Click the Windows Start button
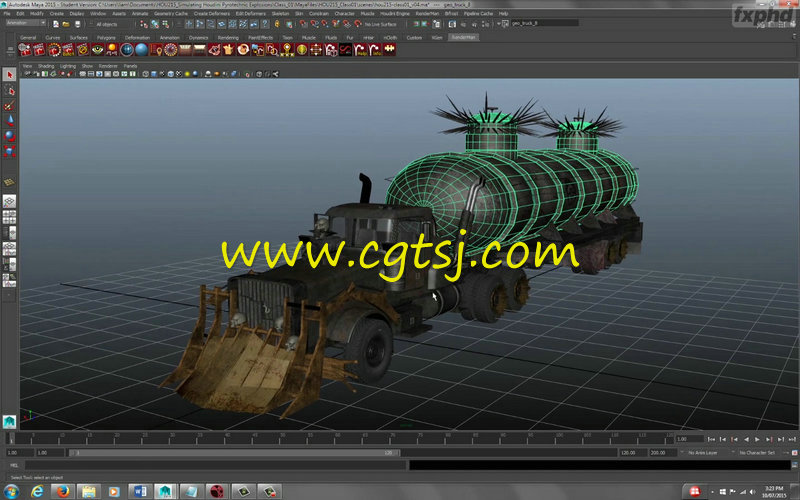The width and height of the screenshot is (800, 500). (11, 491)
